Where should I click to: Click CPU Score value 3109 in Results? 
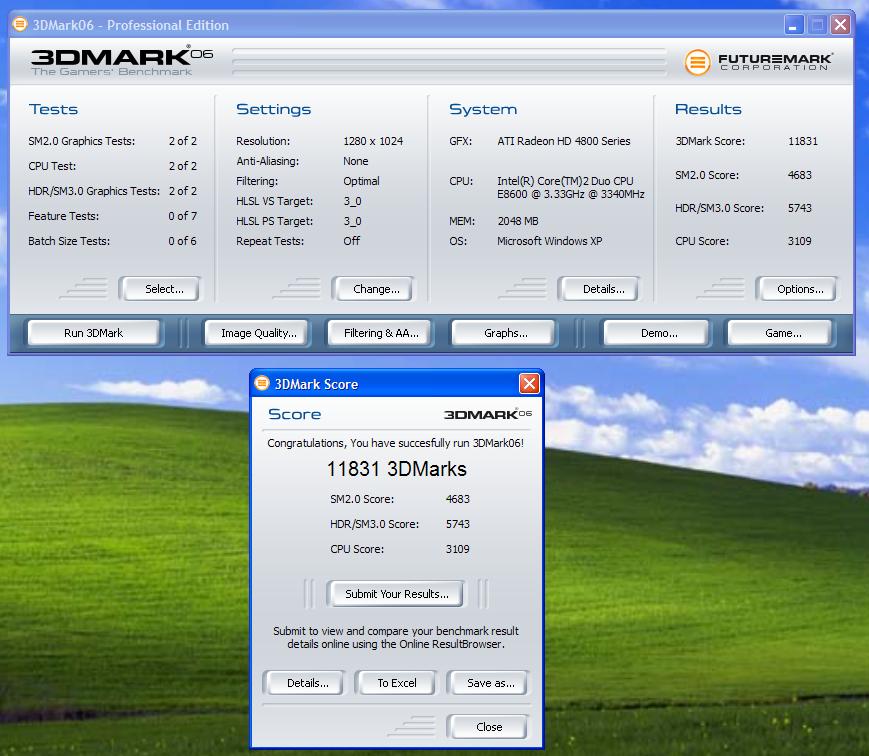coord(800,241)
